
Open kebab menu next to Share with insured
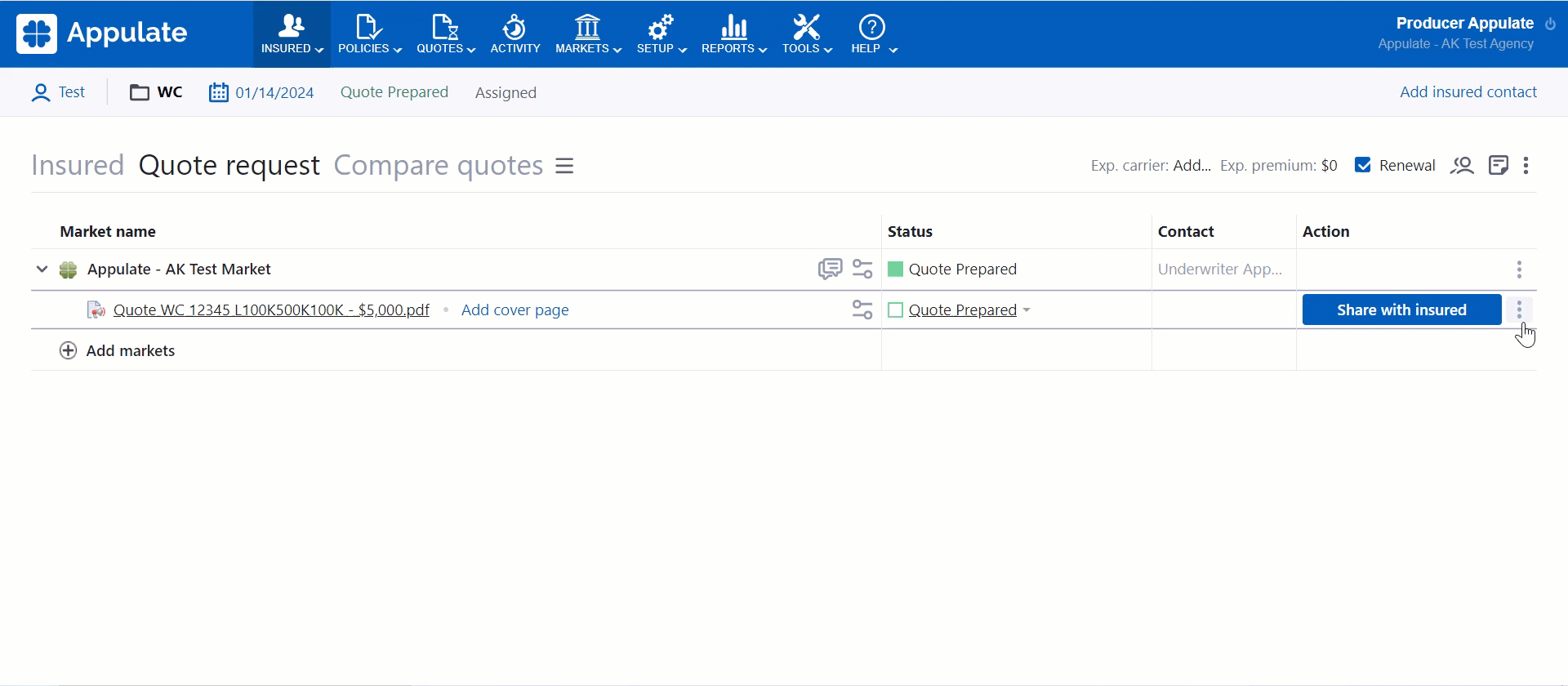point(1519,310)
